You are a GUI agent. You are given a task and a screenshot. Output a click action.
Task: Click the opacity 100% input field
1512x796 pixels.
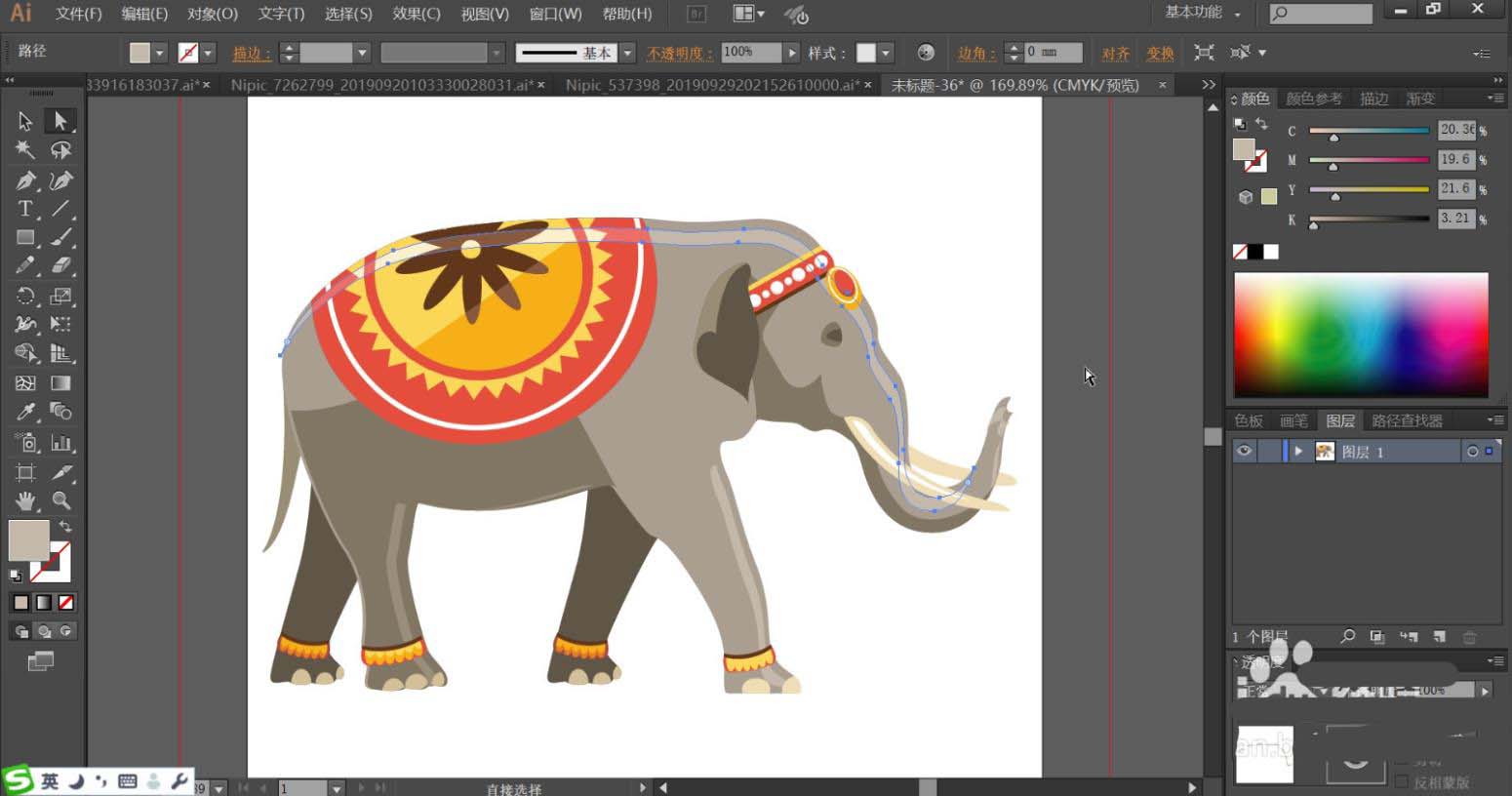(751, 53)
